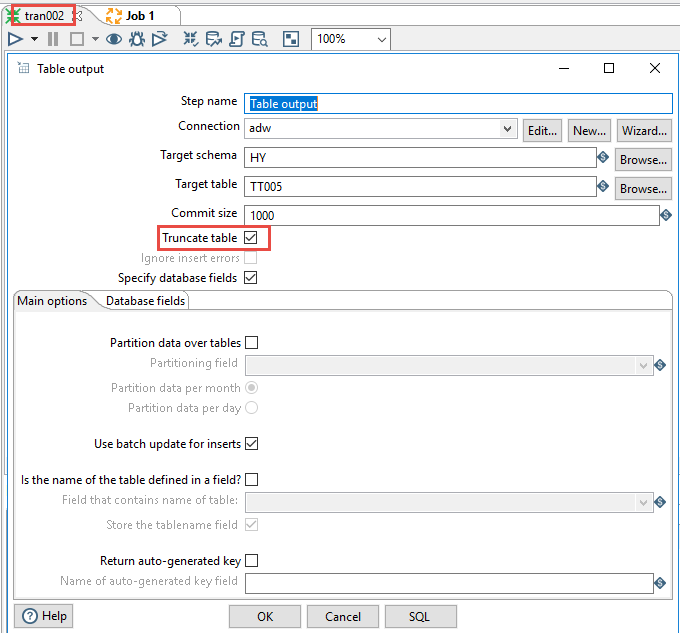This screenshot has height=633, width=680.
Task: Switch to the Database fields tab
Action: 145,301
